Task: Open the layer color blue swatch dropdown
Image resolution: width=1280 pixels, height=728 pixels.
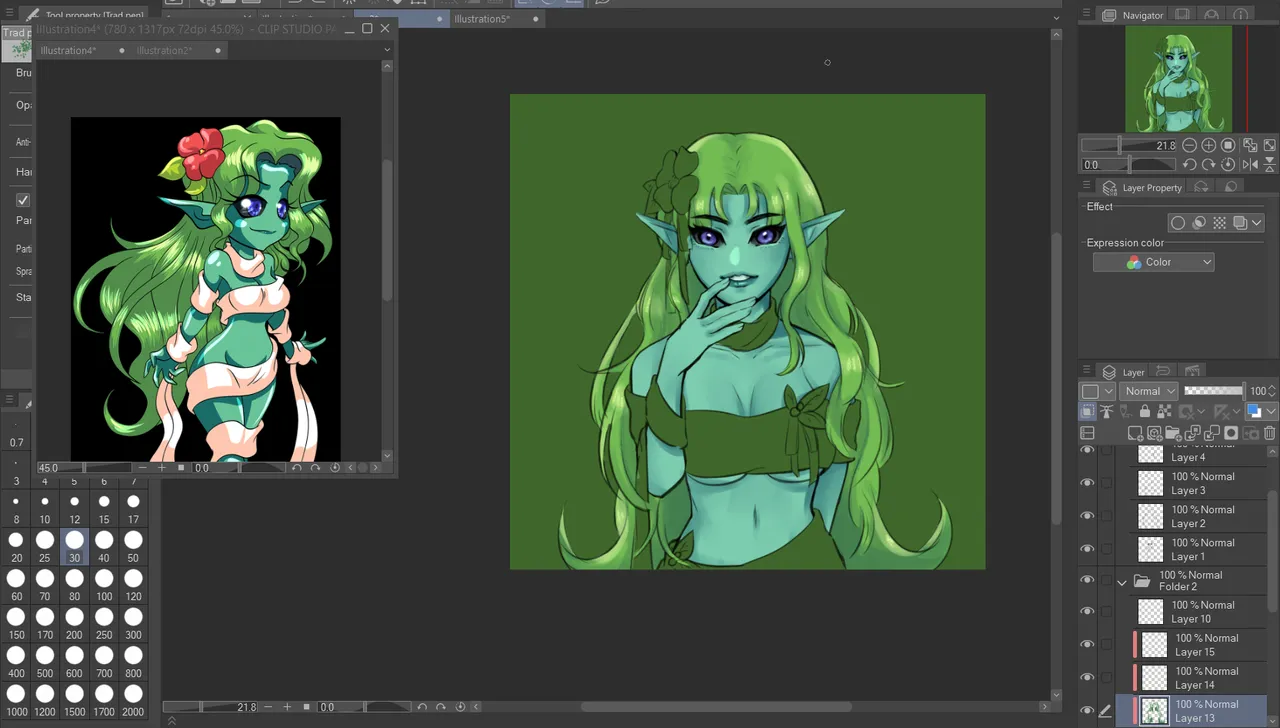Action: (1260, 411)
